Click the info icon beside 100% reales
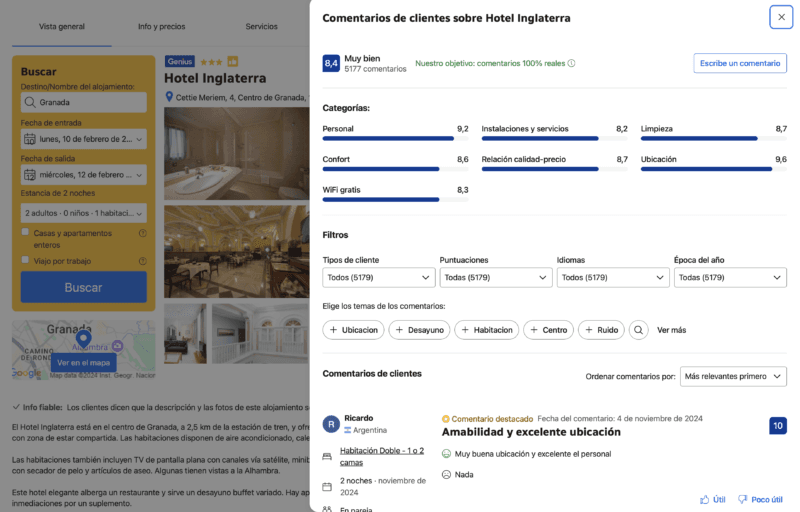800x512 pixels. point(571,63)
